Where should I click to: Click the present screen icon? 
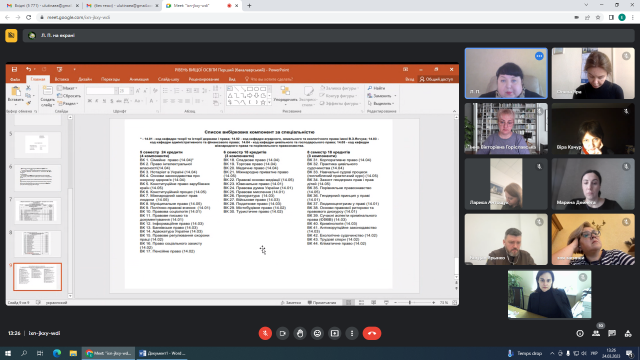coord(335,333)
